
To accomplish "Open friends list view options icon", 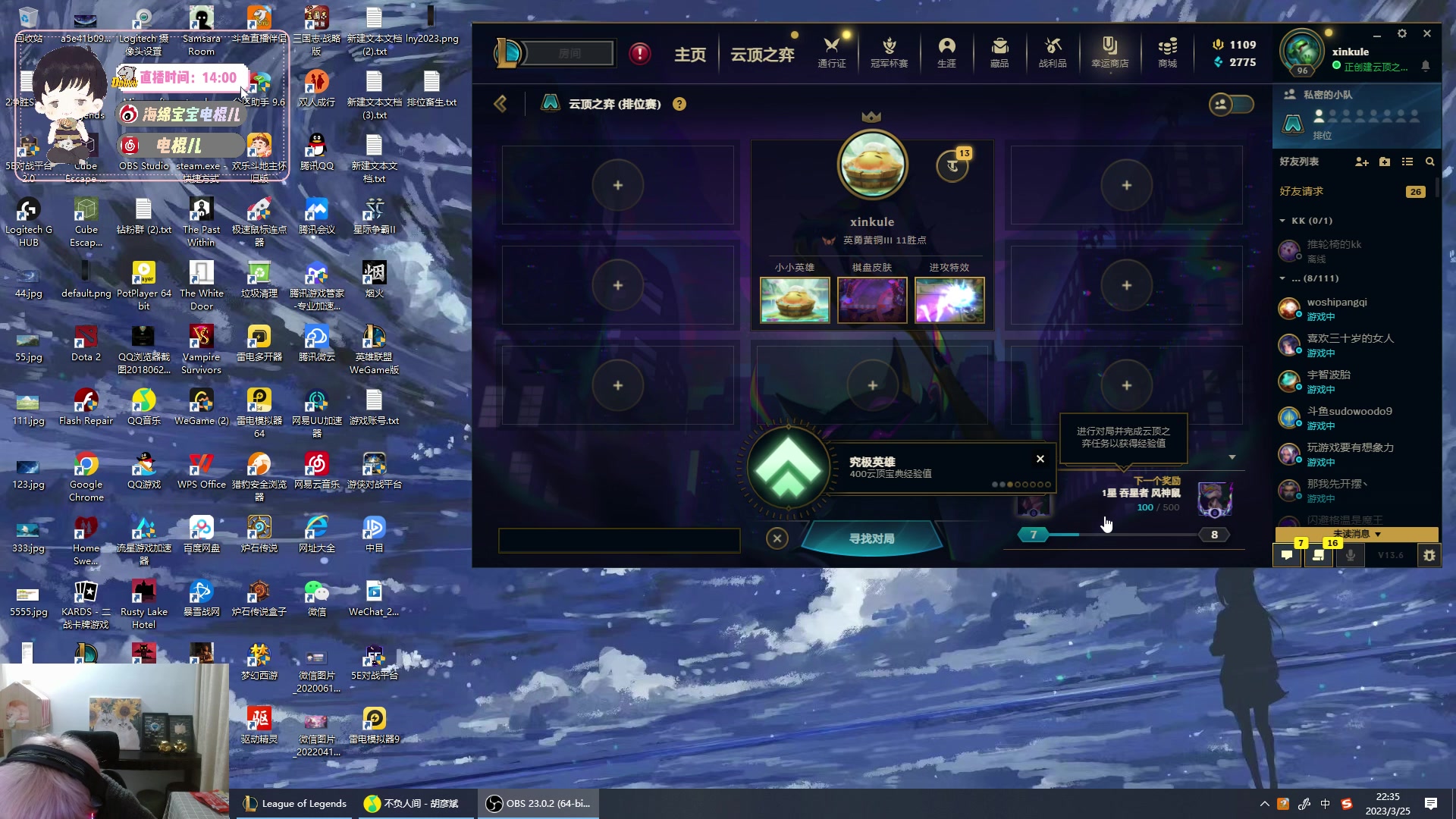I will [1407, 162].
